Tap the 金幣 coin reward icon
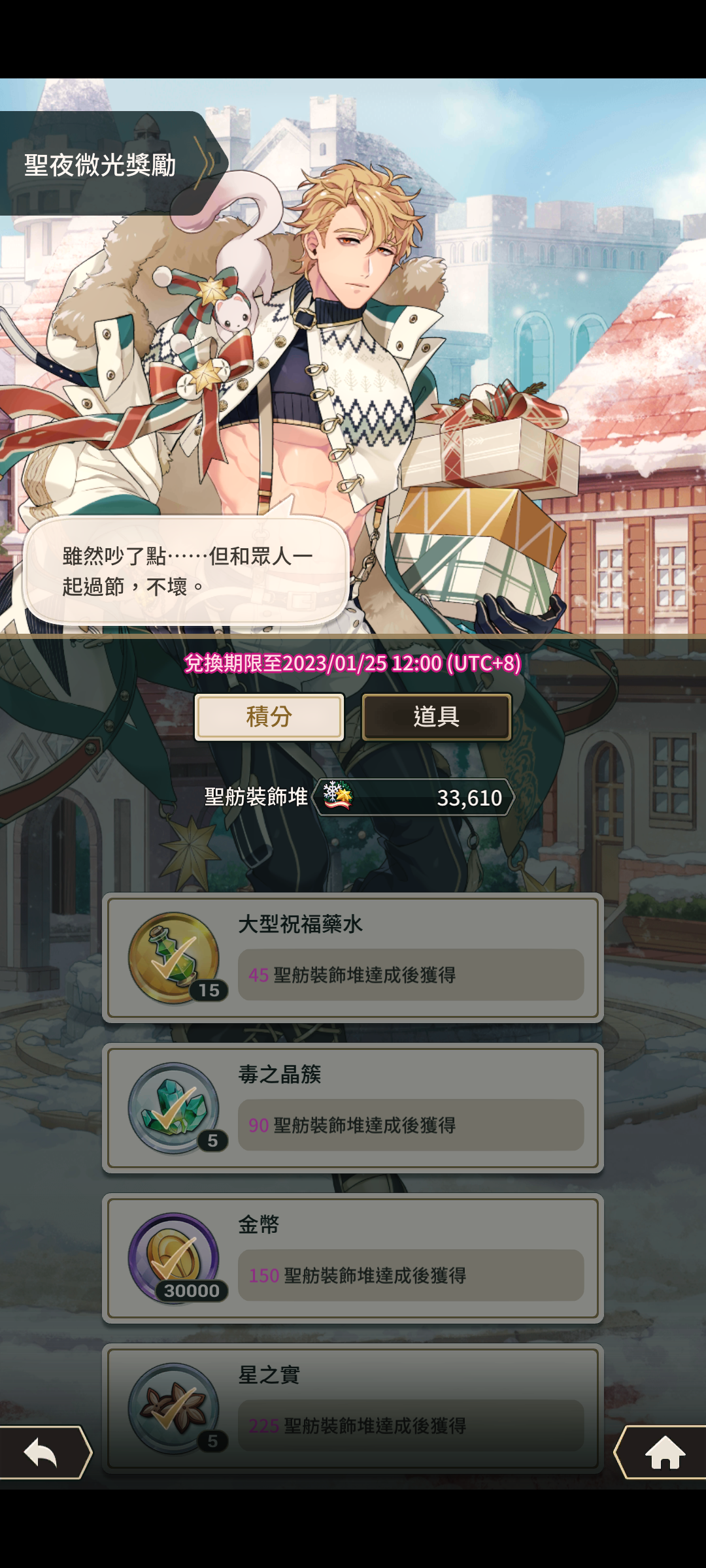Viewport: 706px width, 1568px height. (x=174, y=1258)
